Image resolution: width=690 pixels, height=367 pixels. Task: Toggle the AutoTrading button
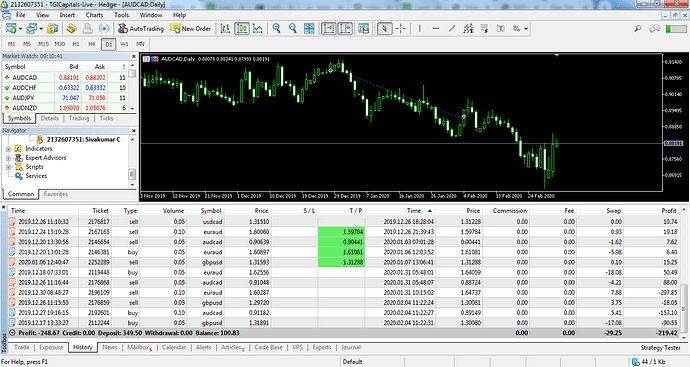(x=141, y=29)
